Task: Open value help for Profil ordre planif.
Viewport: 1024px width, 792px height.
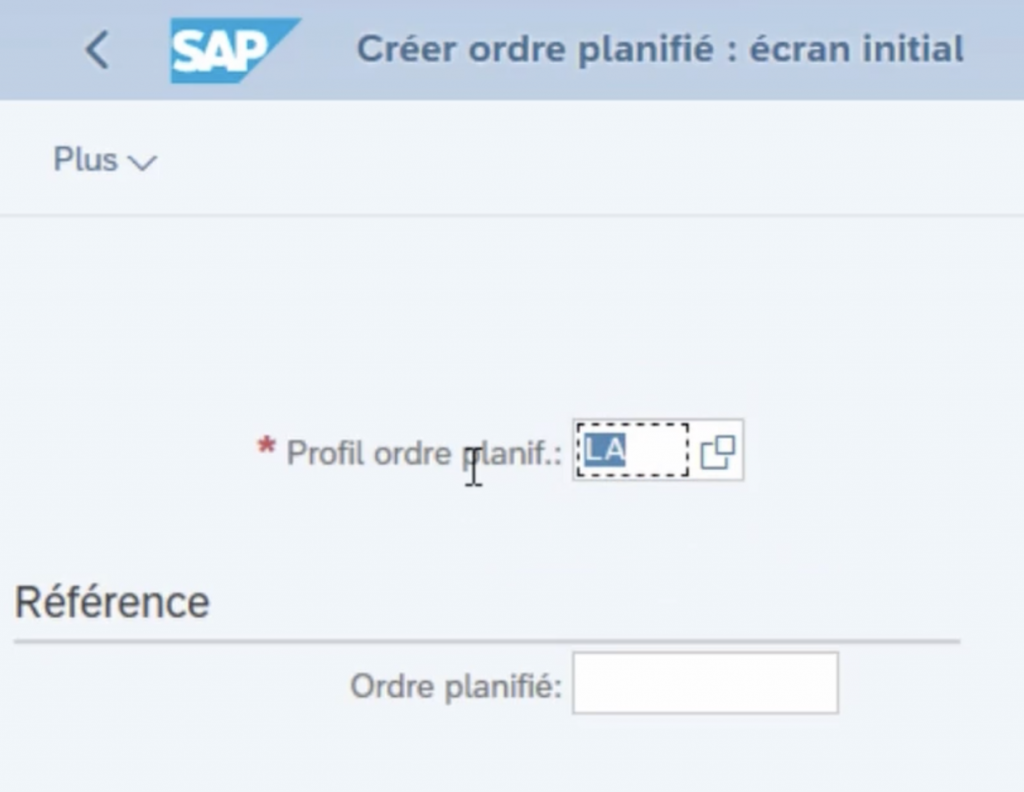Action: (717, 453)
